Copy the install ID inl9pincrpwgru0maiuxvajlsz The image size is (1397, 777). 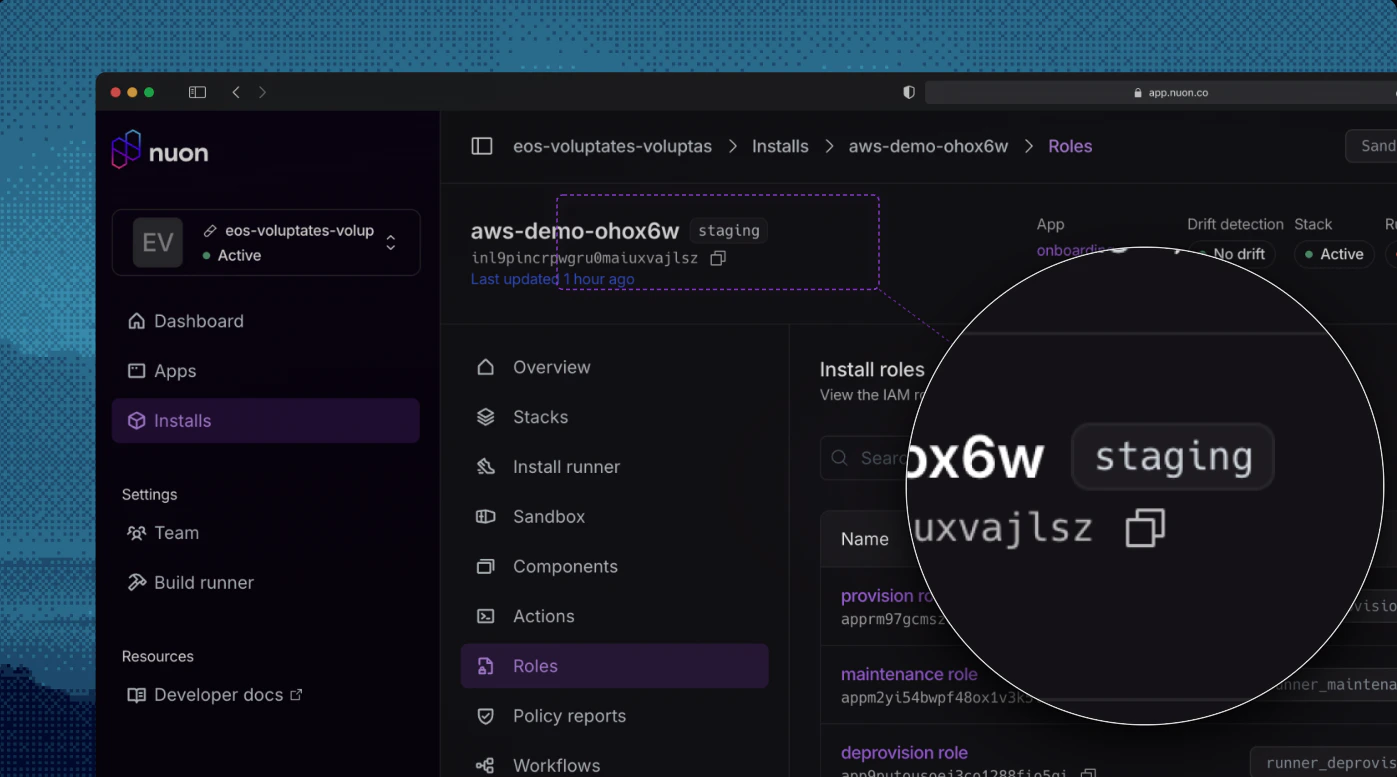[718, 258]
